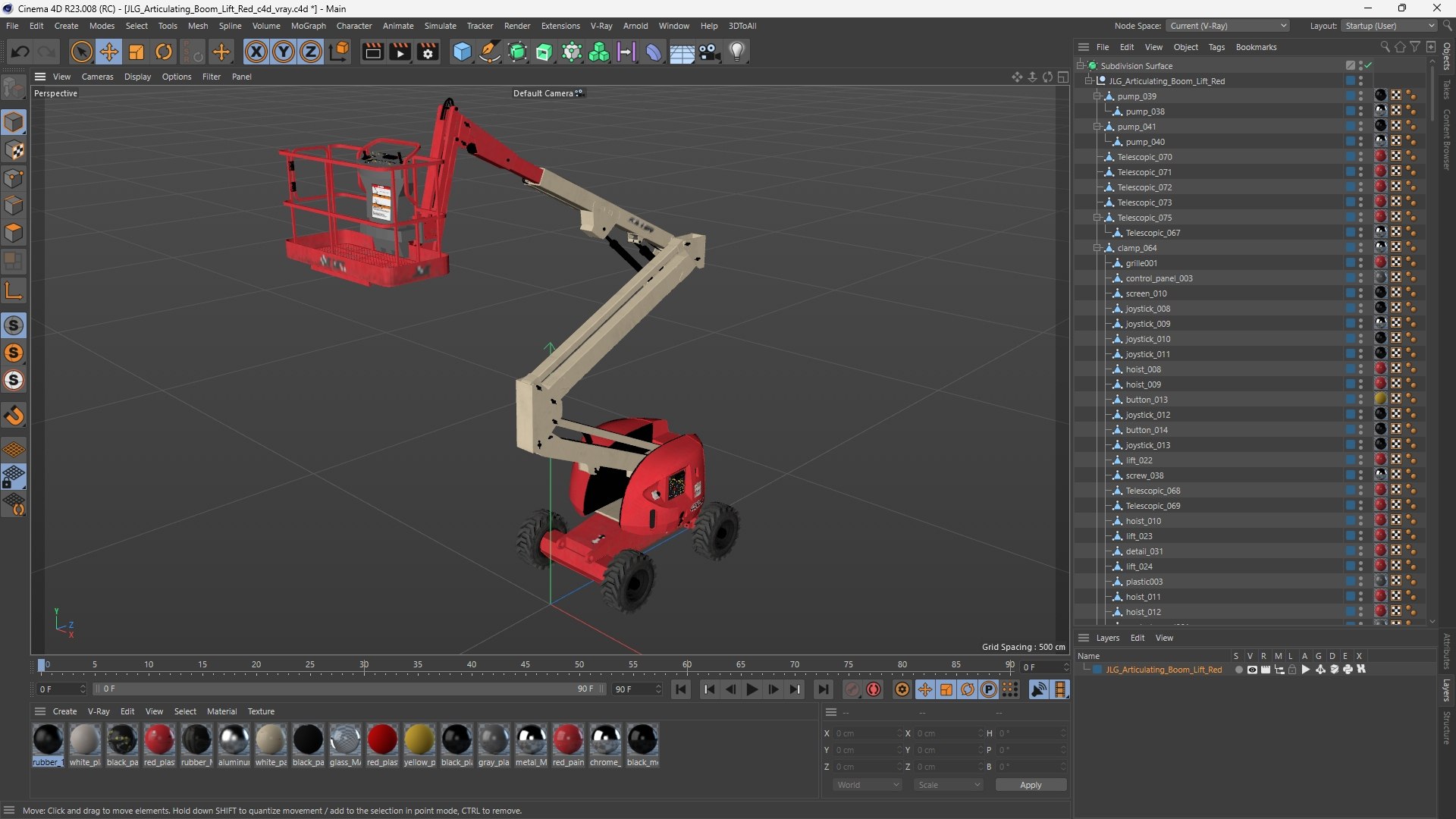Click the Apply button
This screenshot has height=819, width=1456.
click(1031, 785)
